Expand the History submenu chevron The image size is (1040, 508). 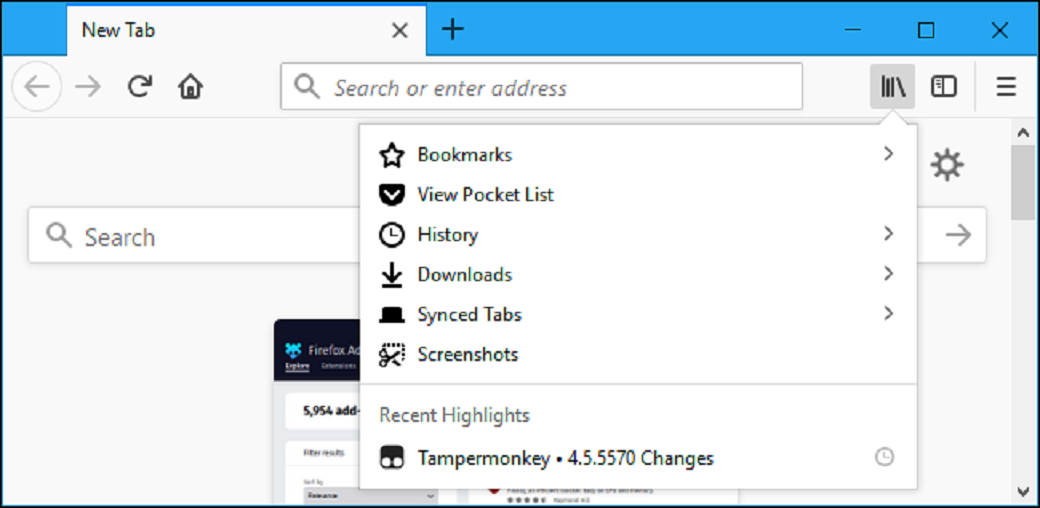click(889, 233)
